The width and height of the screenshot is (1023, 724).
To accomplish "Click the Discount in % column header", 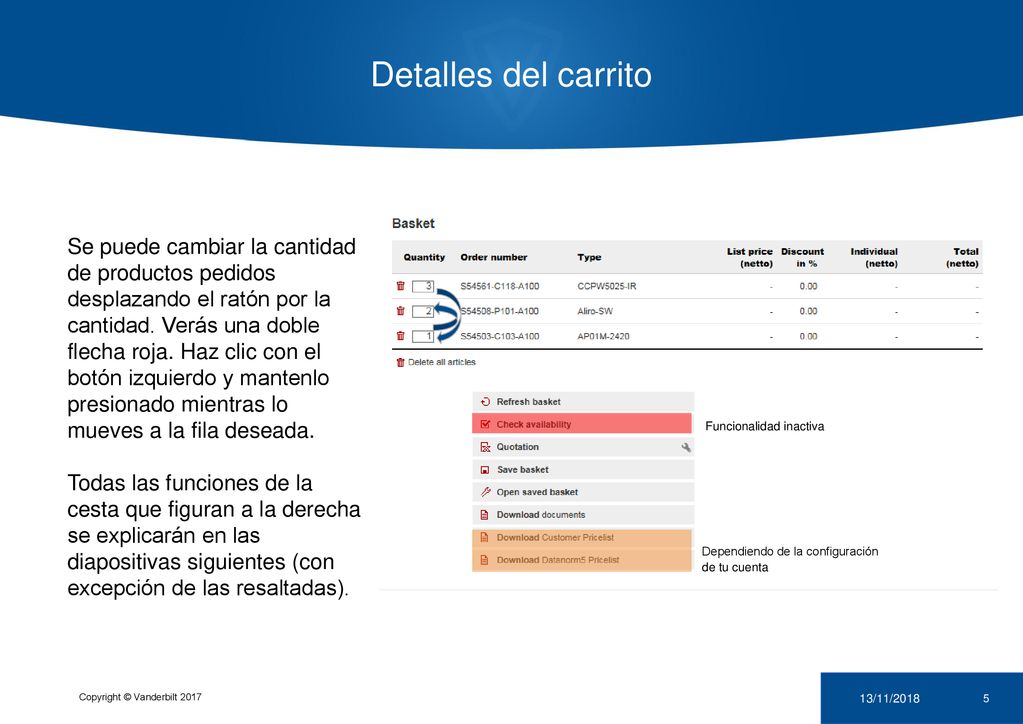I will click(x=802, y=258).
